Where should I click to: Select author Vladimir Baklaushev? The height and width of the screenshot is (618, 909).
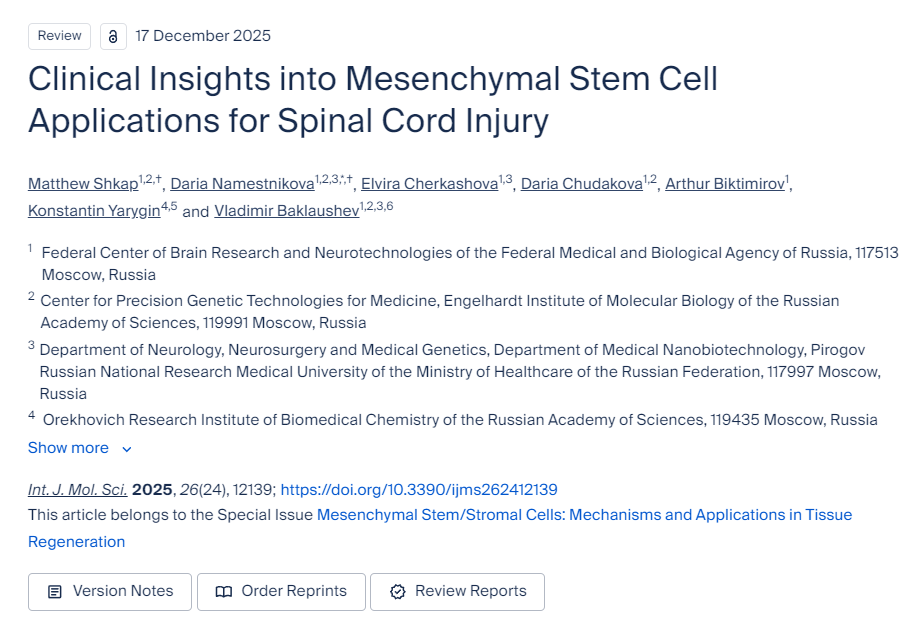pyautogui.click(x=287, y=212)
